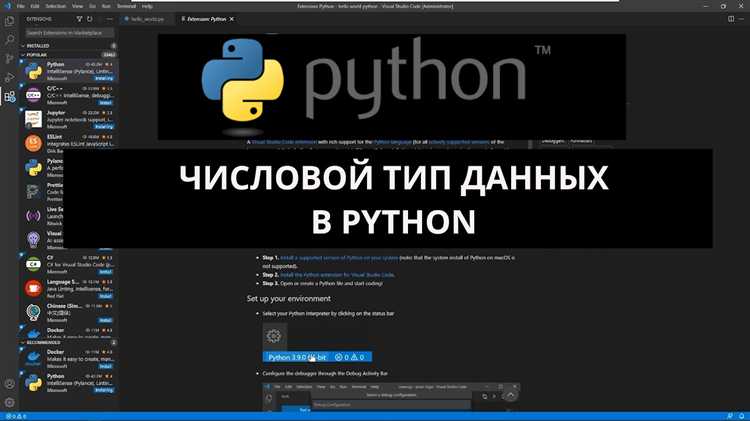Select the Extensions view icon
The width and height of the screenshot is (750, 421).
click(10, 97)
